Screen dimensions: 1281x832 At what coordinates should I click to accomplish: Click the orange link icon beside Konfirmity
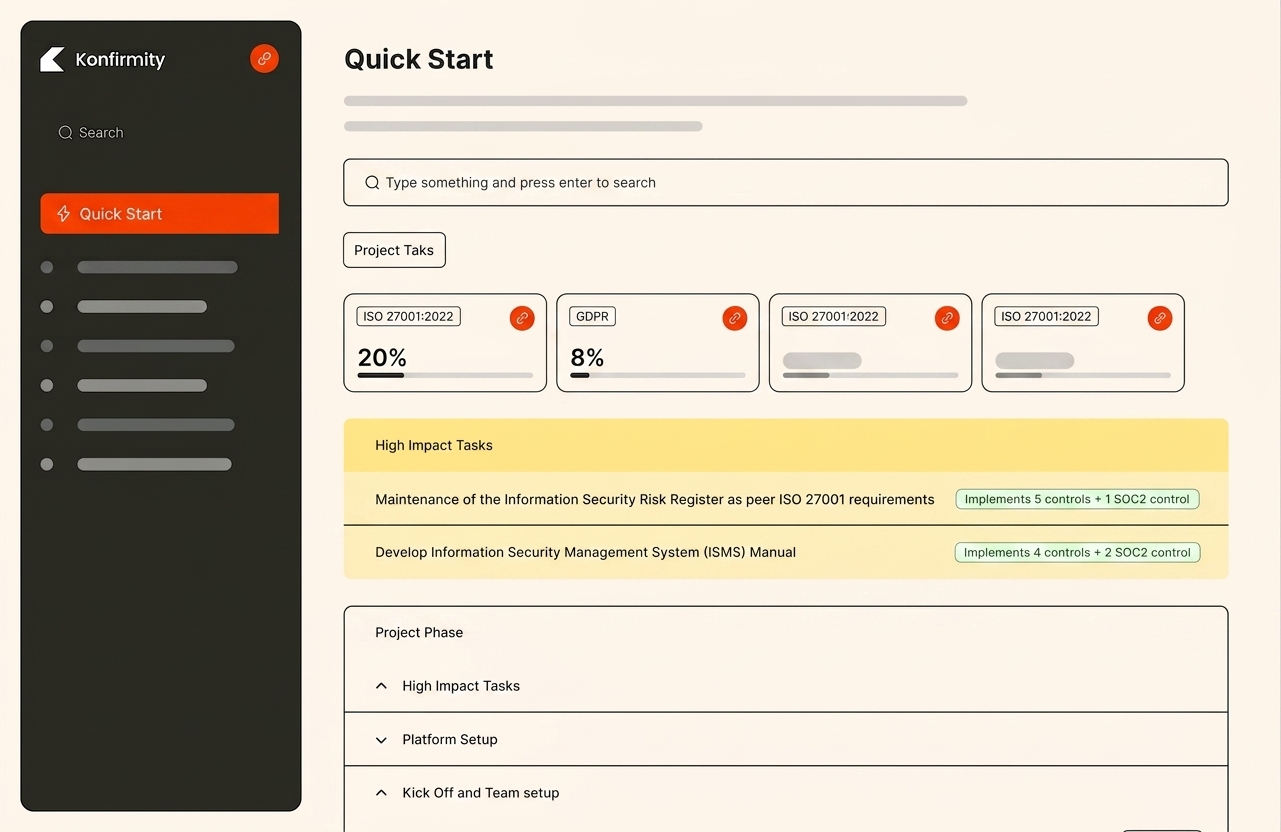tap(264, 59)
